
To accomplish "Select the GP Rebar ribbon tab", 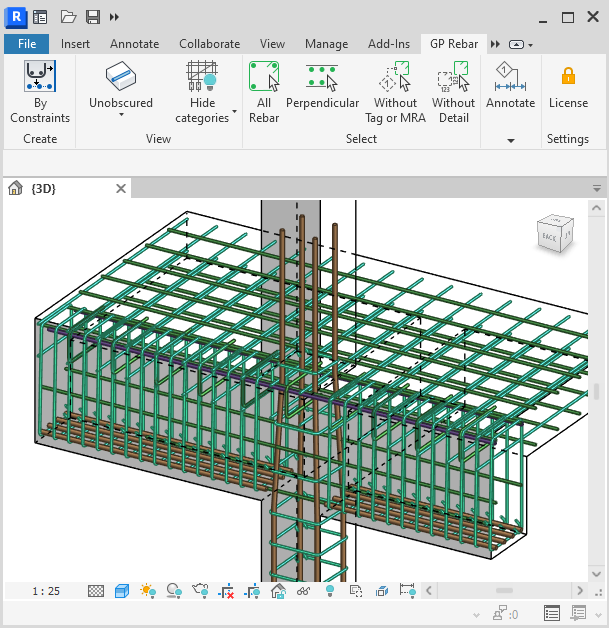I will coord(454,44).
